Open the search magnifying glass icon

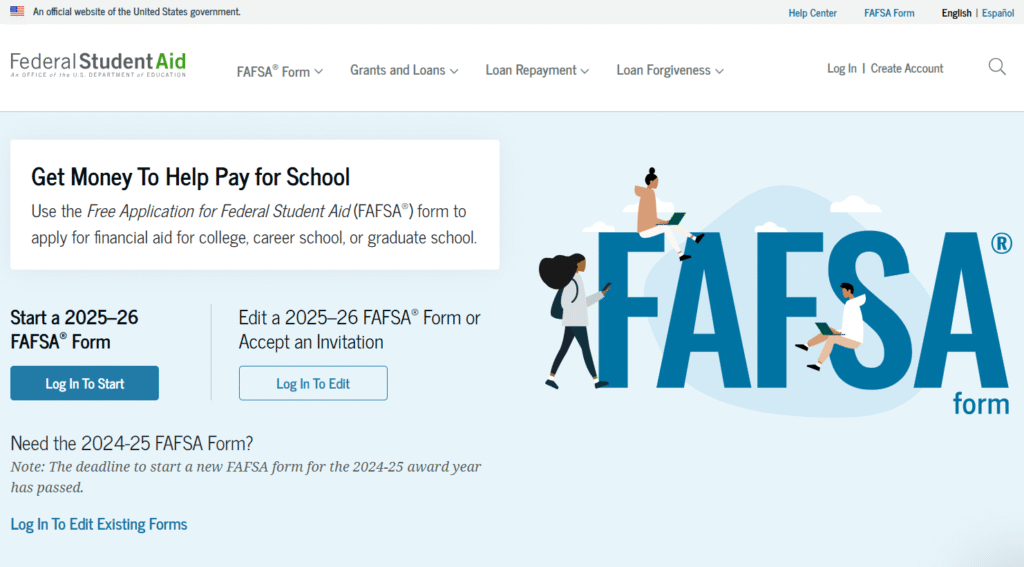(997, 67)
